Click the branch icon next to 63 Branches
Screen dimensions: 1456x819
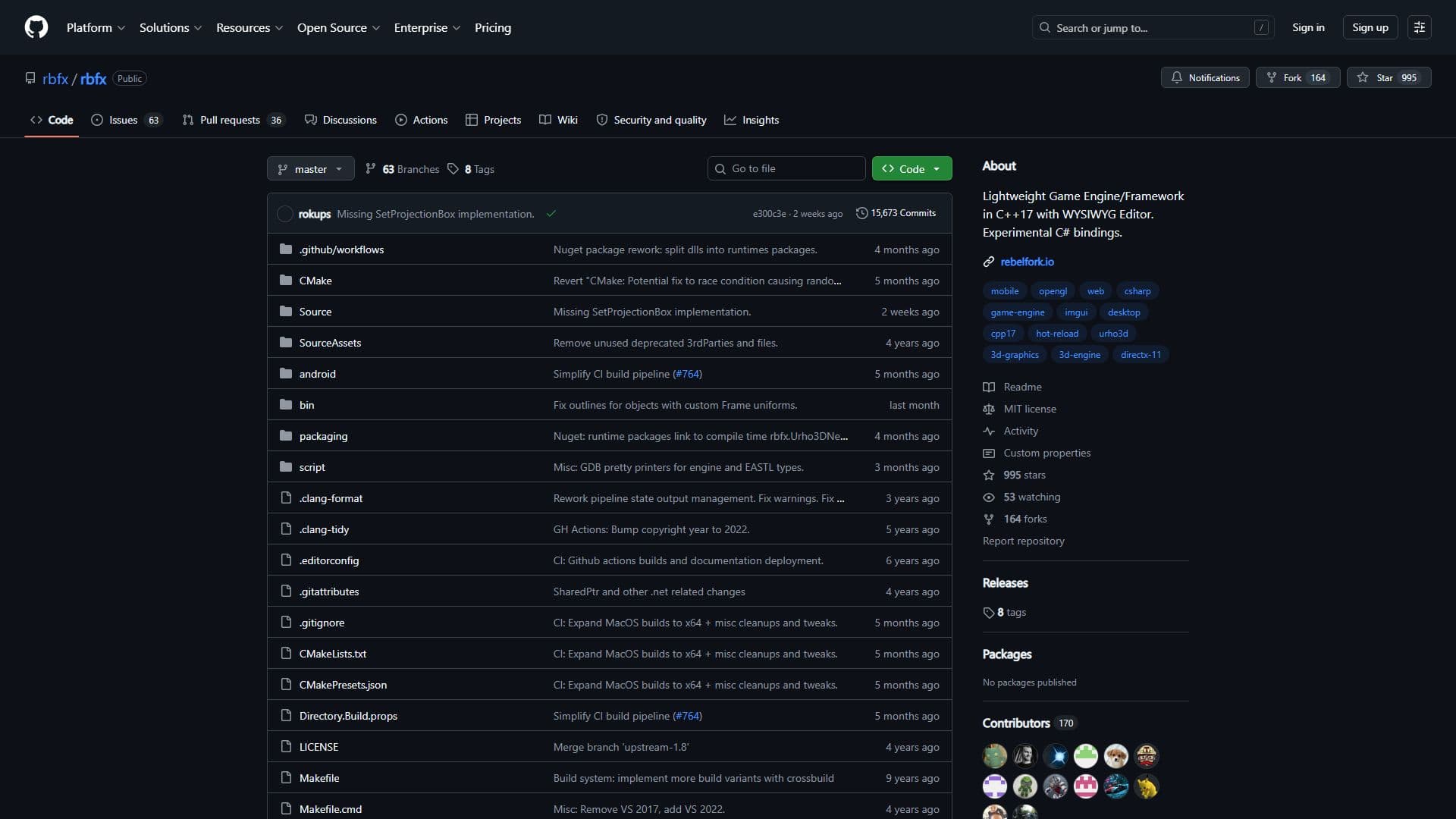(371, 169)
